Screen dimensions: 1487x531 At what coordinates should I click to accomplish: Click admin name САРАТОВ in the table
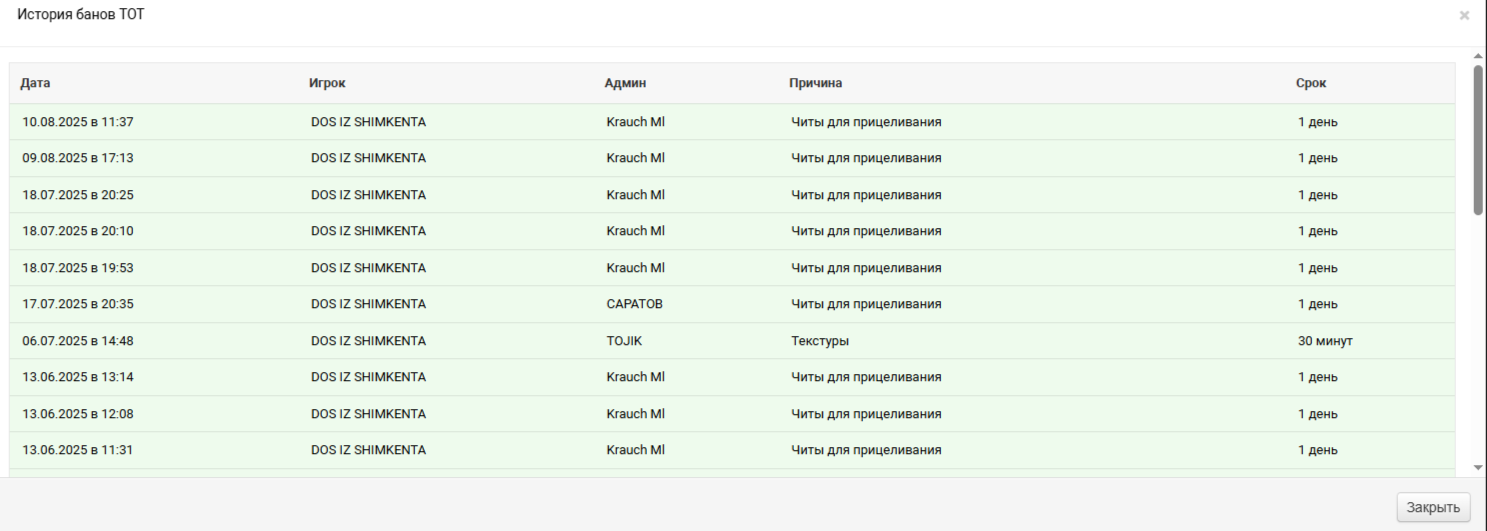(x=634, y=304)
